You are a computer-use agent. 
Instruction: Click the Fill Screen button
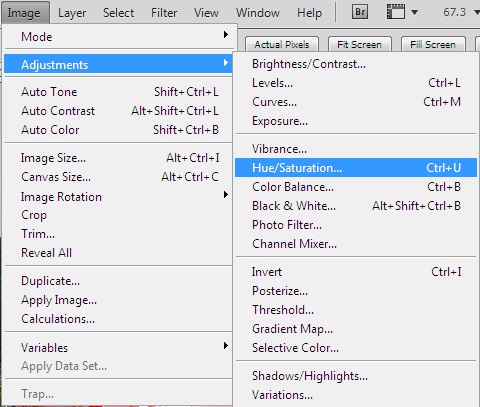pyautogui.click(x=433, y=44)
